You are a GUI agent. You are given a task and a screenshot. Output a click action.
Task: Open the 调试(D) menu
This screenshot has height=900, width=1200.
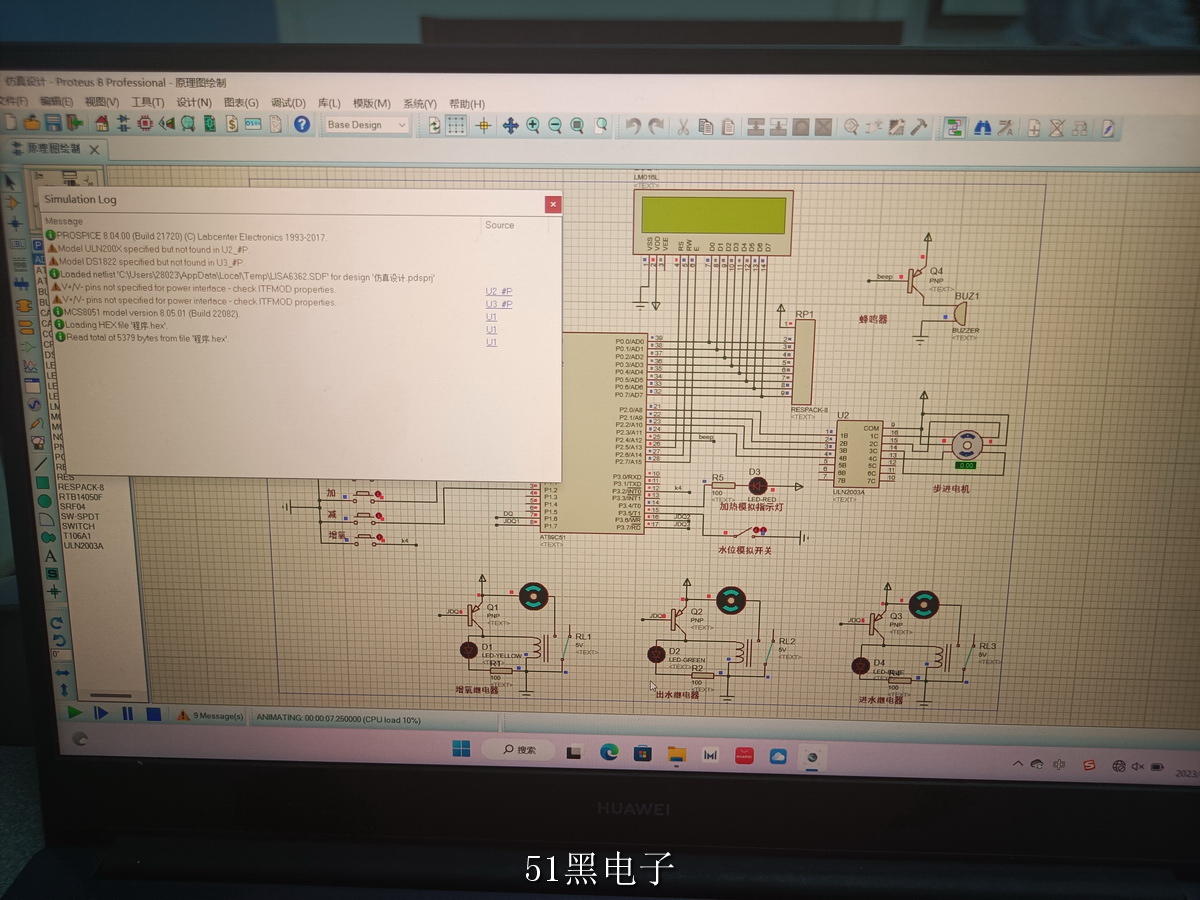tap(288, 103)
